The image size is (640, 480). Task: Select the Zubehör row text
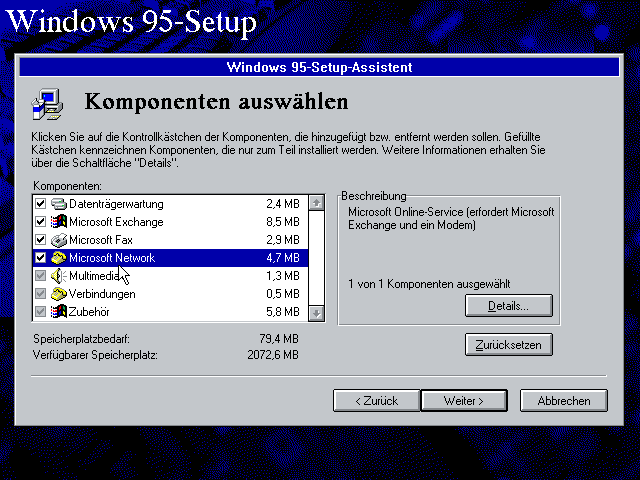pyautogui.click(x=89, y=312)
